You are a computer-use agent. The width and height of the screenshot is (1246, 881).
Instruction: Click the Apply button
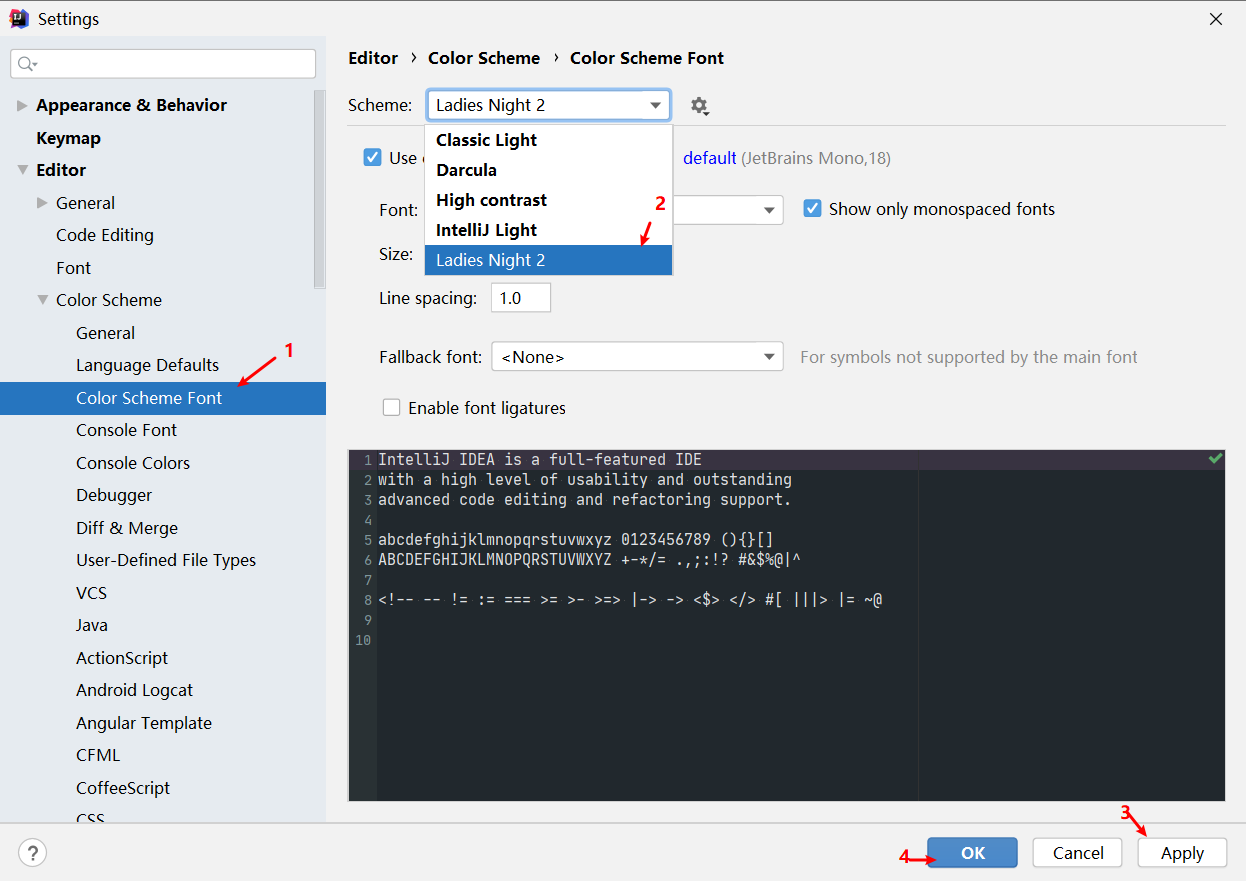pyautogui.click(x=1182, y=853)
